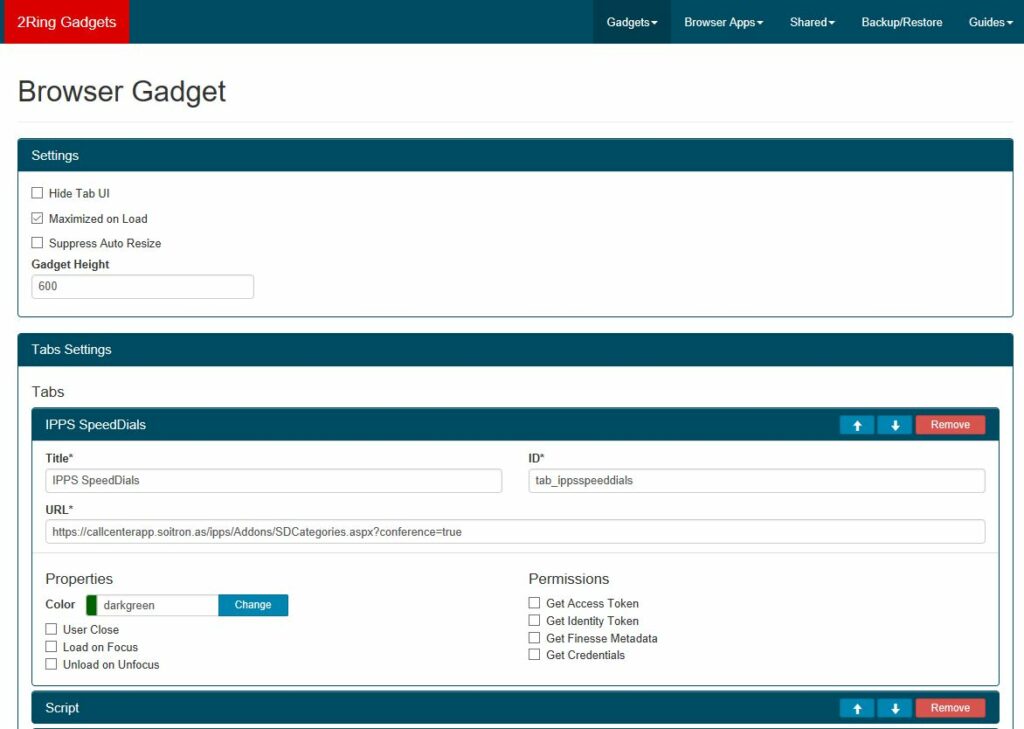Open the Gadgets menu dropdown
Image resolution: width=1024 pixels, height=729 pixels.
631,21
